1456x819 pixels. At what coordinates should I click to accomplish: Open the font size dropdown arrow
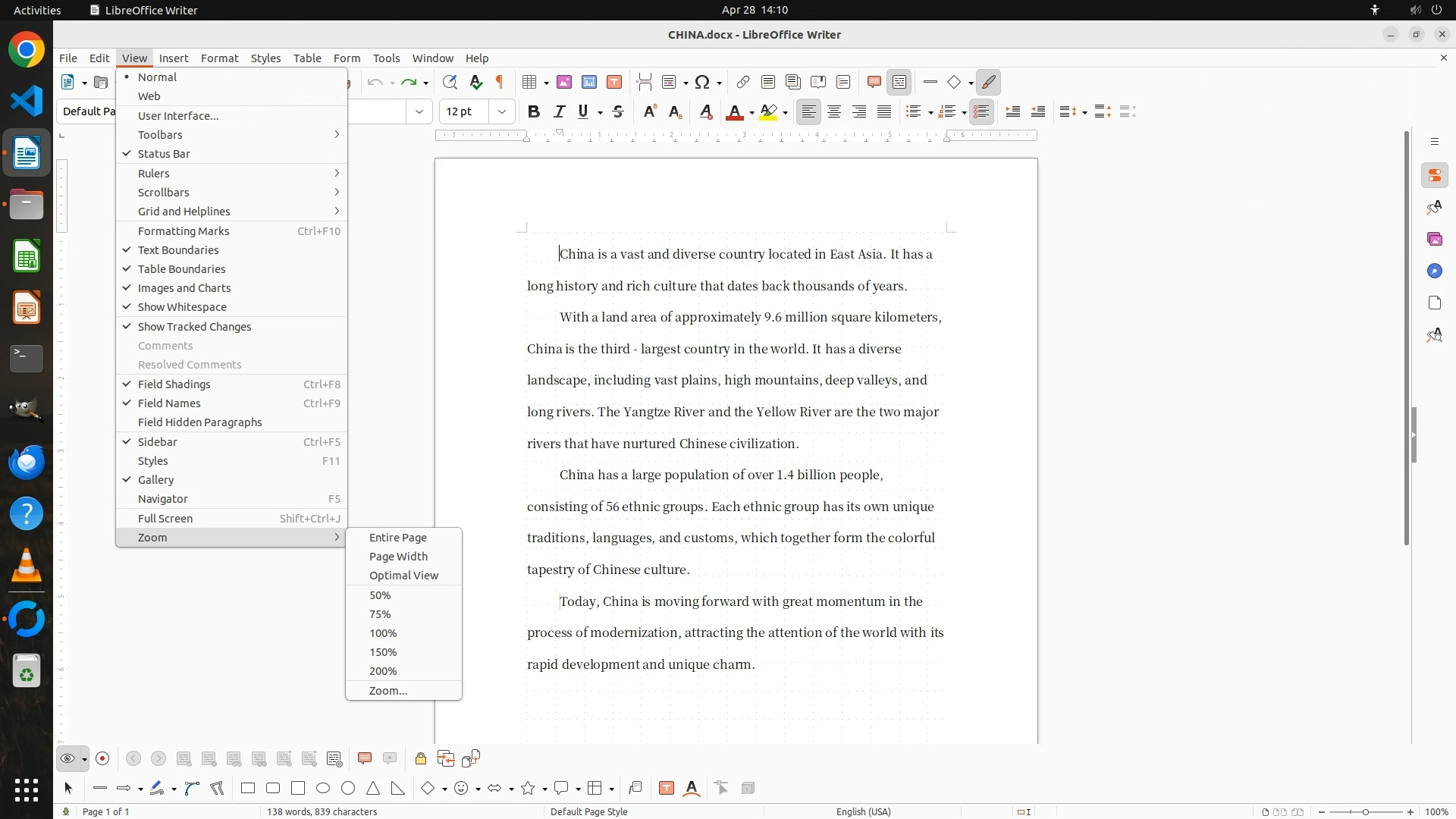click(x=502, y=112)
